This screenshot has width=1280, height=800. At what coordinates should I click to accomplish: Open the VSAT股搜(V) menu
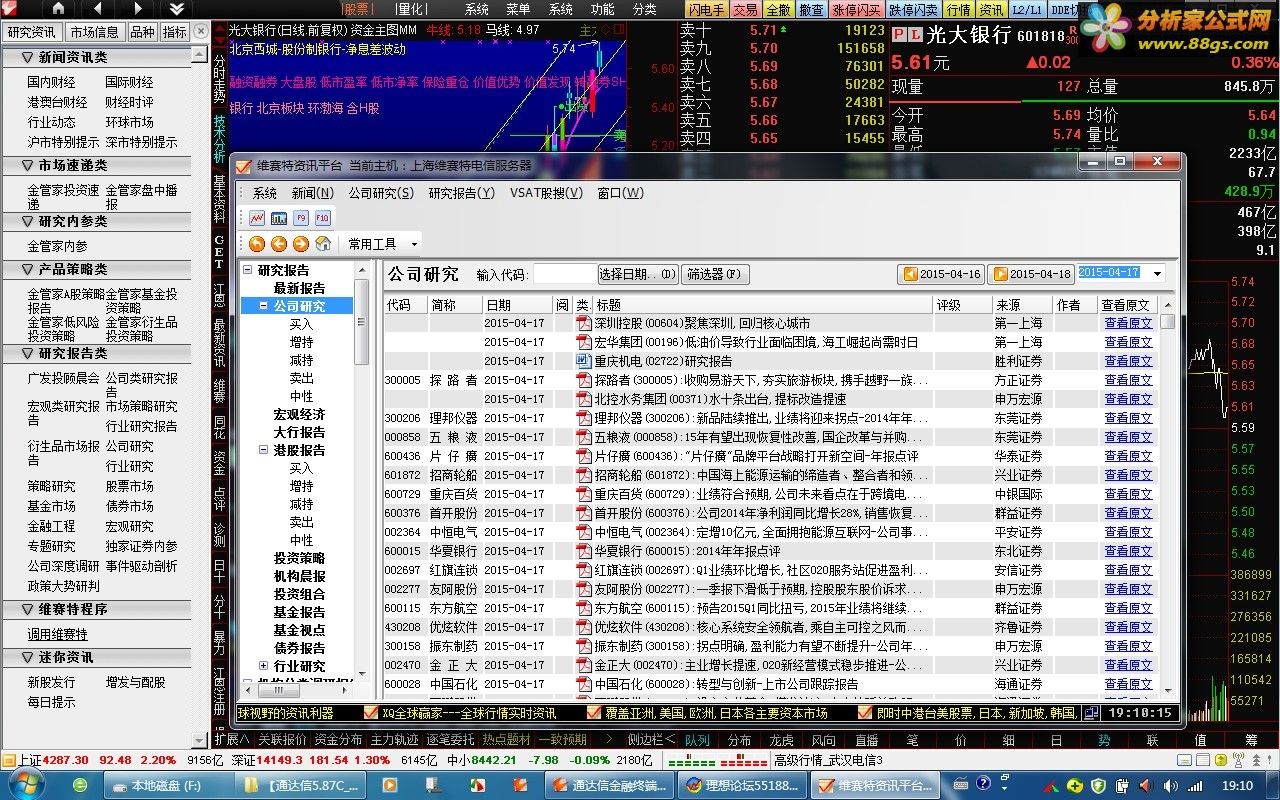tap(546, 193)
